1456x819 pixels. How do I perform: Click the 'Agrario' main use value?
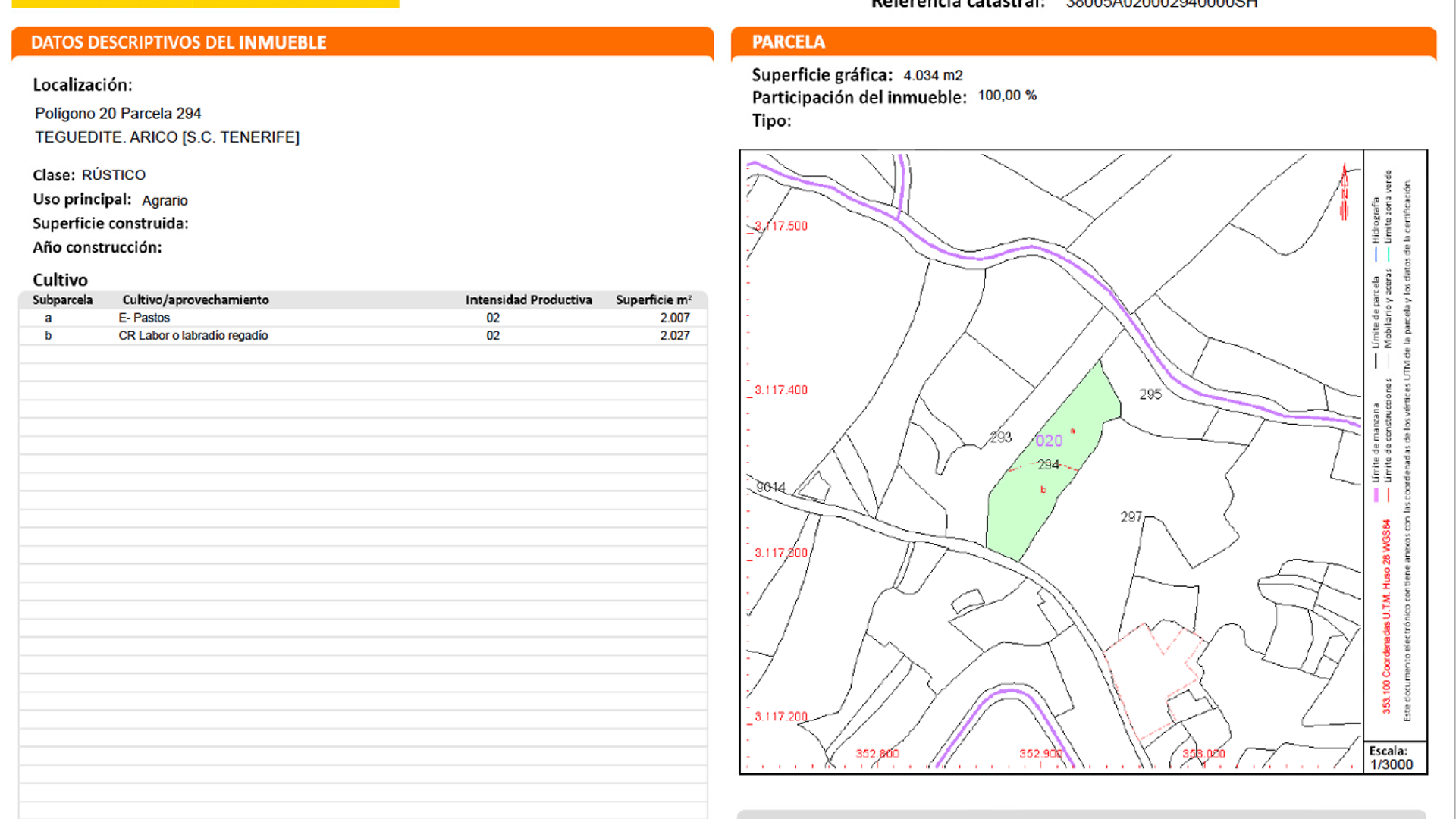tap(165, 200)
